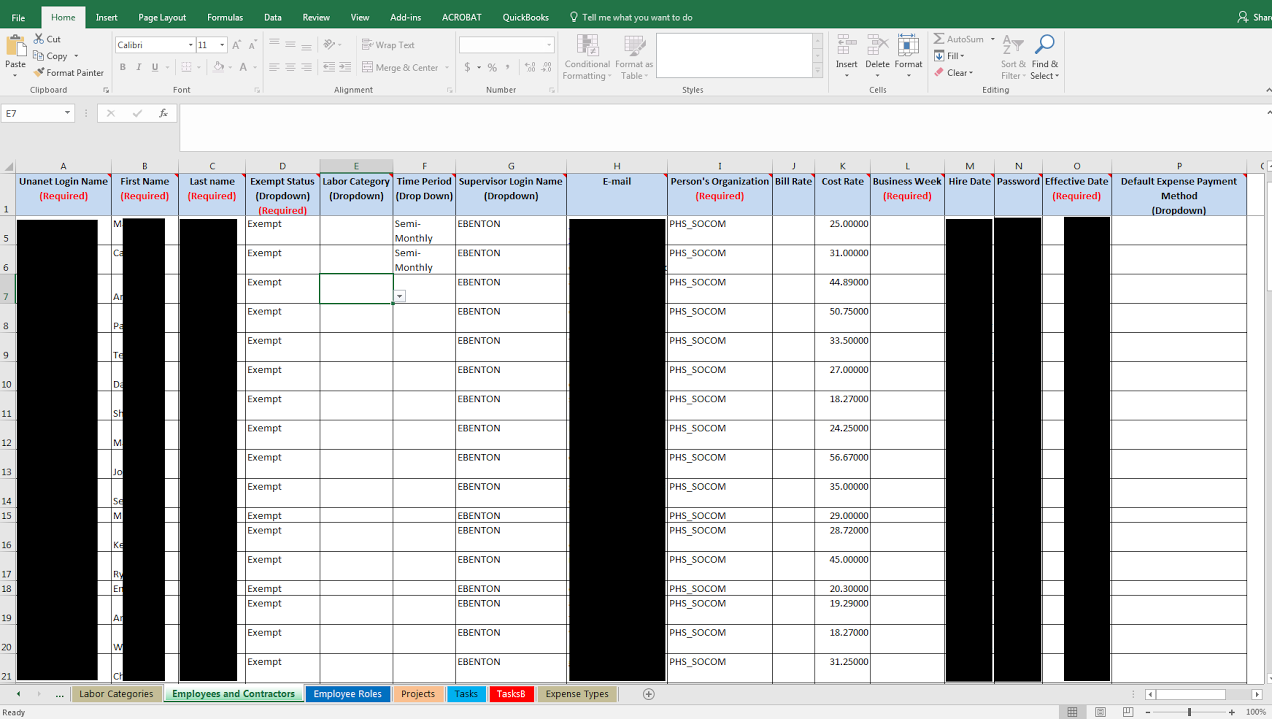Click the Insert Function fx icon
1272x719 pixels.
point(163,113)
